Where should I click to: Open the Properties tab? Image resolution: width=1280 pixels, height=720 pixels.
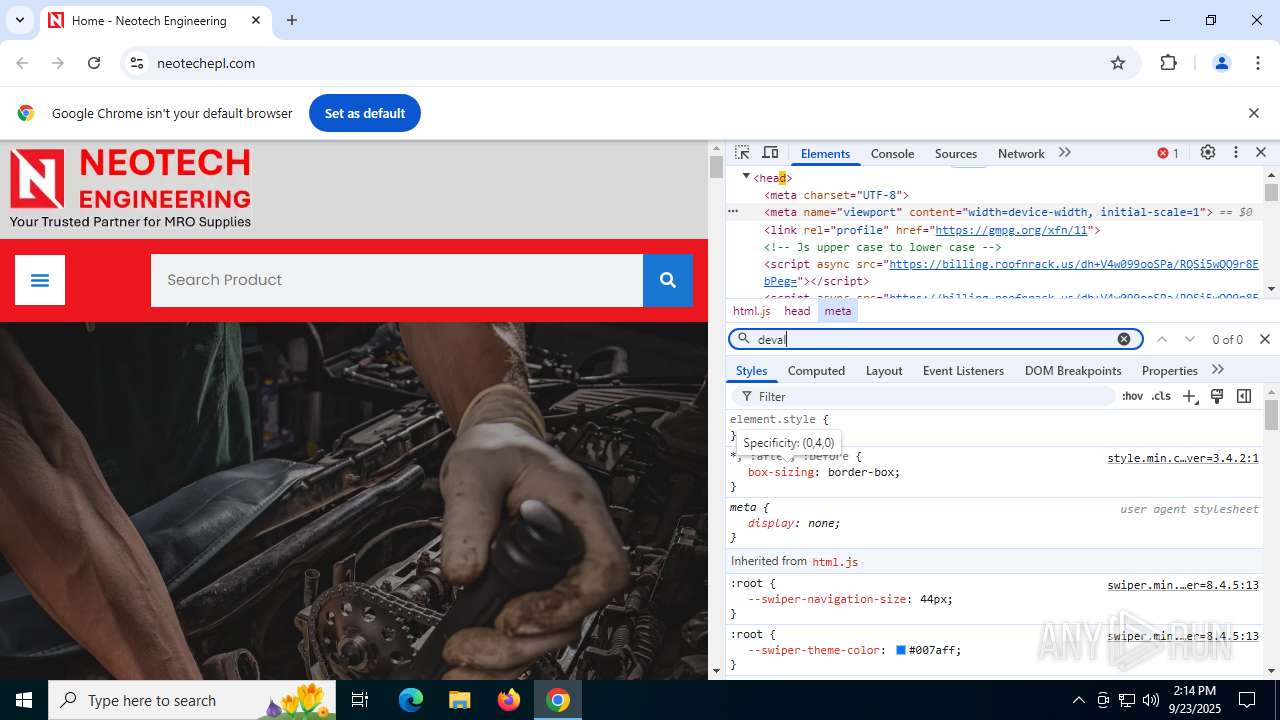click(x=1169, y=370)
